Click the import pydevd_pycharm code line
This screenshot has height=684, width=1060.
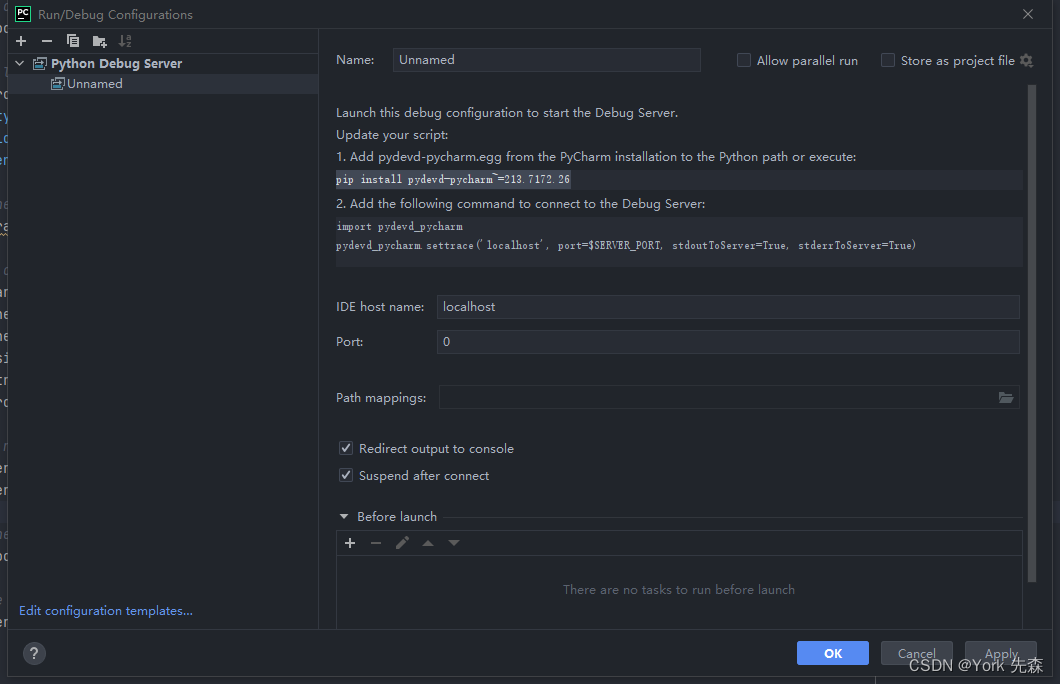point(400,226)
